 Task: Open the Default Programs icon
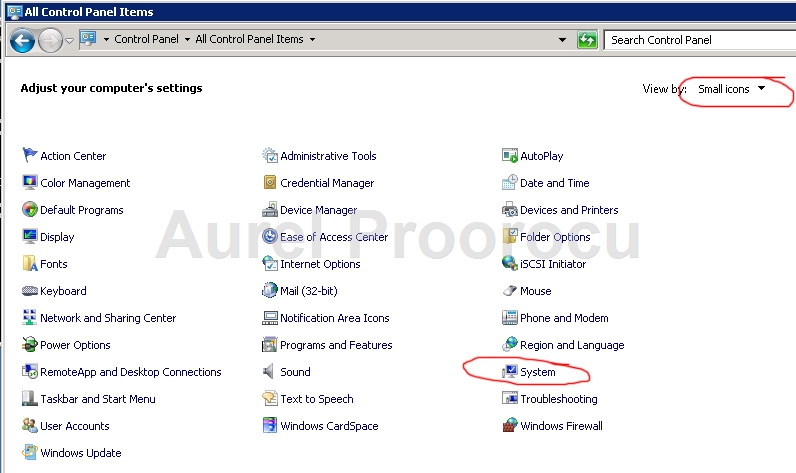coord(29,209)
